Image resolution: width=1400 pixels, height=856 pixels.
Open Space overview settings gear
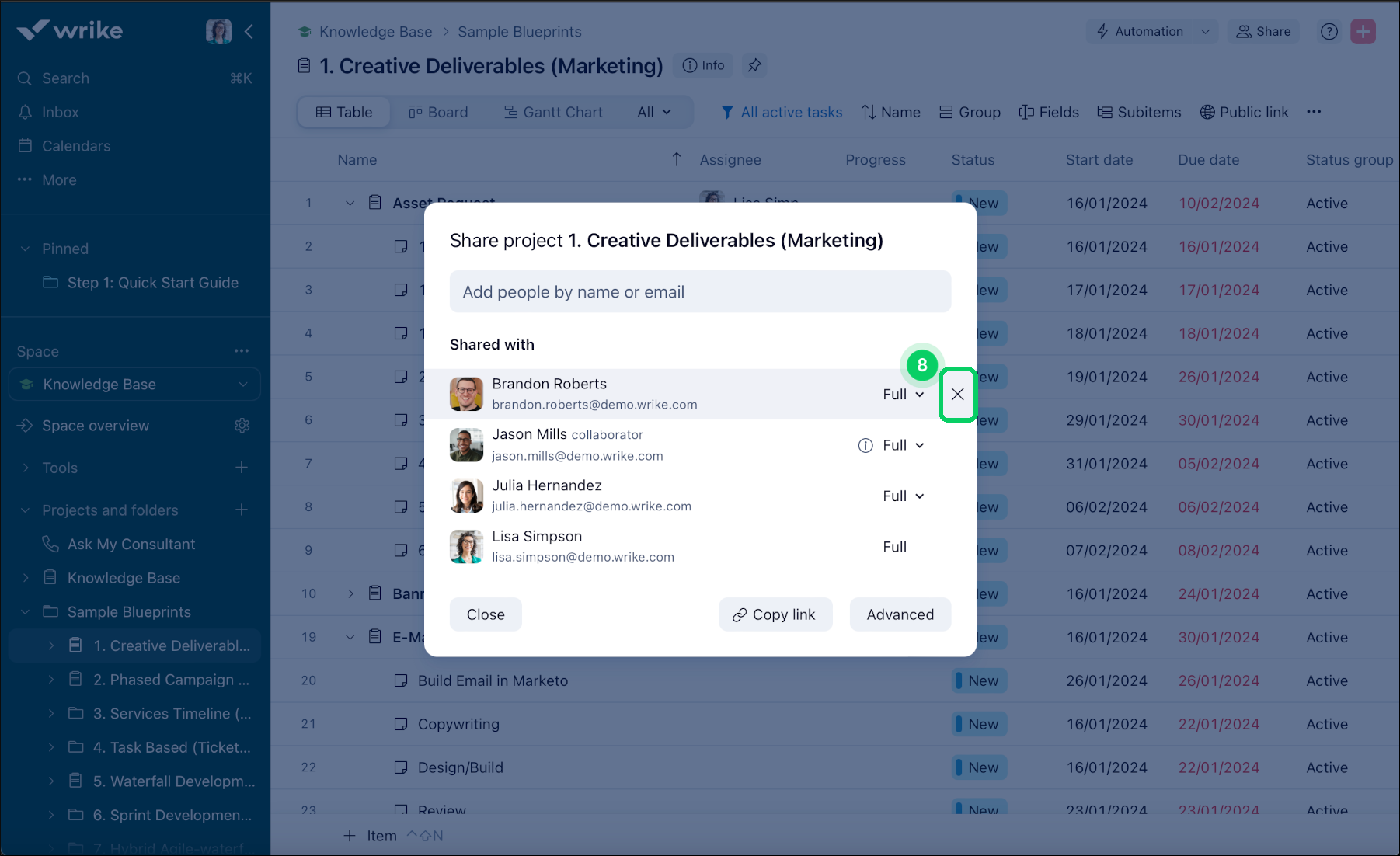(242, 426)
